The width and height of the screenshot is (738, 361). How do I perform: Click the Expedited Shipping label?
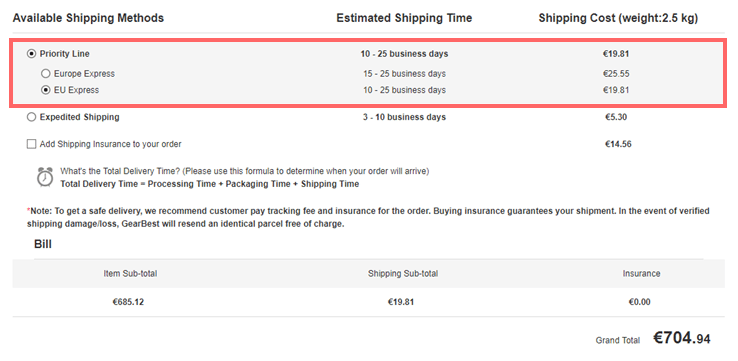coord(80,117)
